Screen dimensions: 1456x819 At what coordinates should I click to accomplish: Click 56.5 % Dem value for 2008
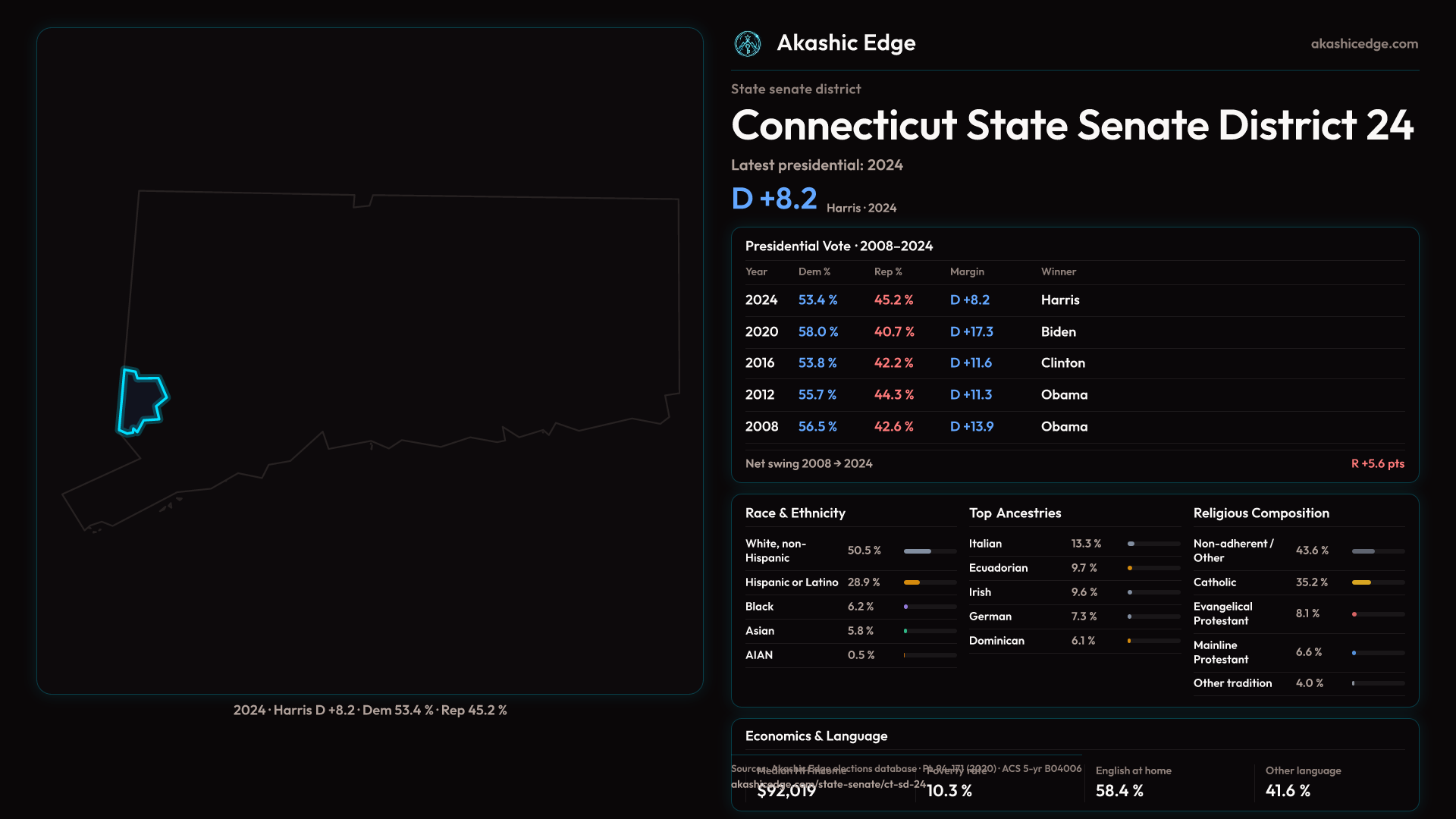point(817,427)
